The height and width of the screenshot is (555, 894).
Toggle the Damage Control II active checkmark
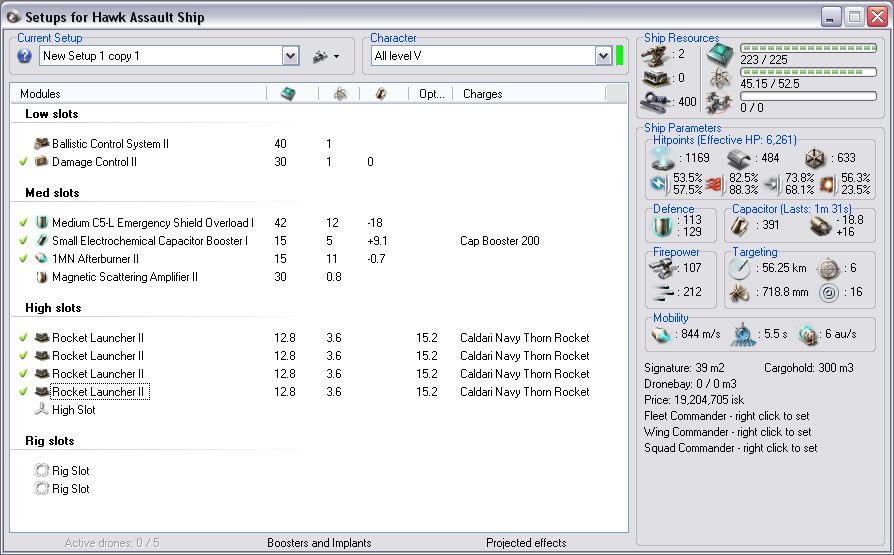23,161
